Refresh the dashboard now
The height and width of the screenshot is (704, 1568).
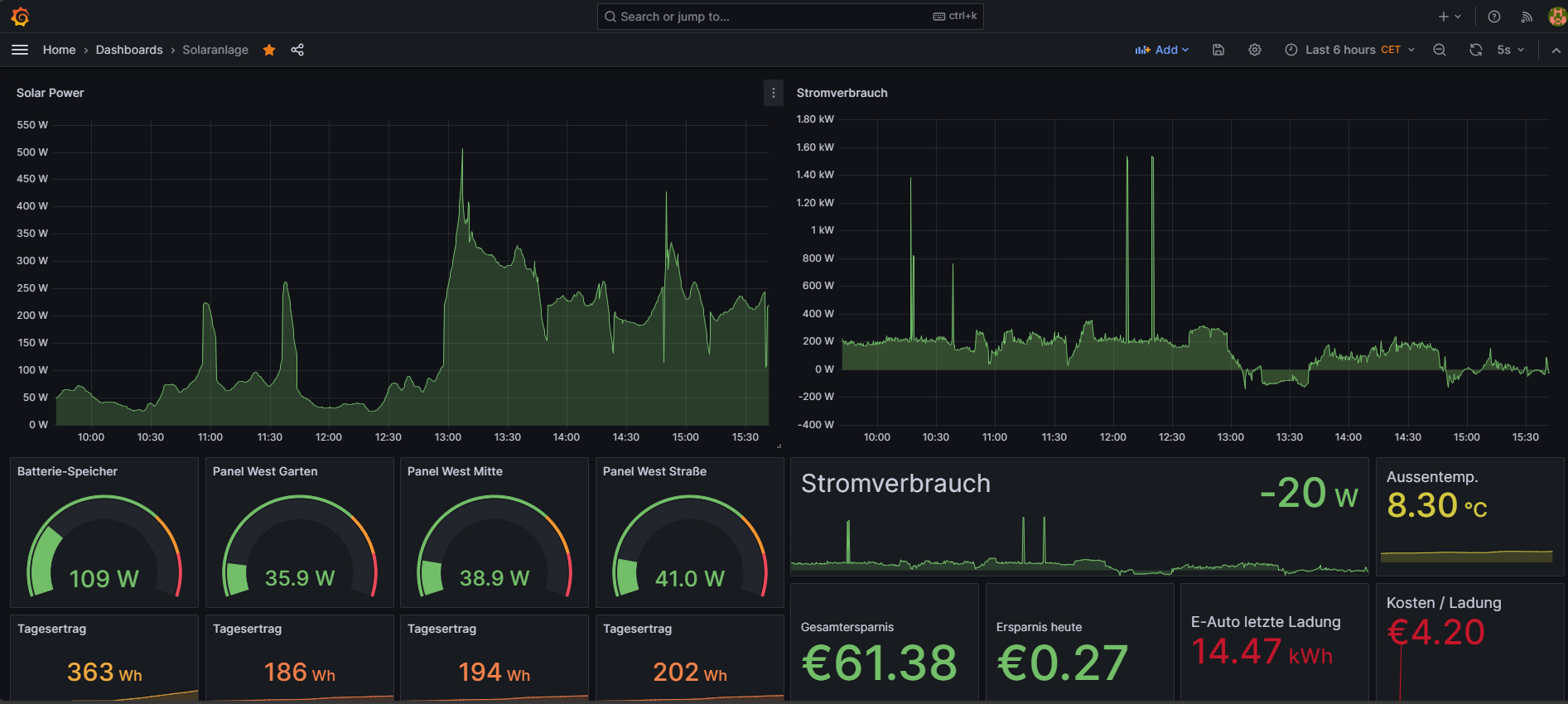1476,50
